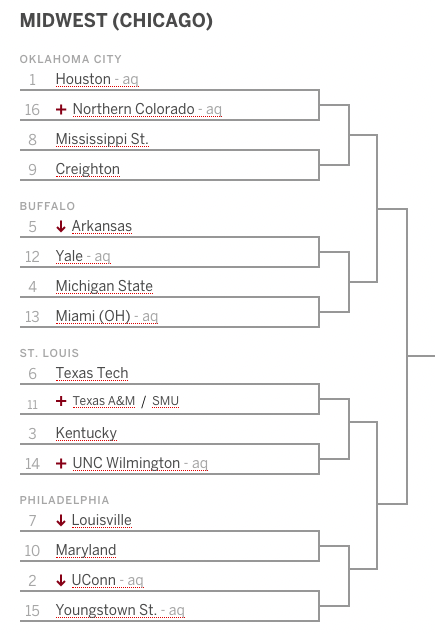Select the Creighton team link
This screenshot has height=634, width=435.
(x=88, y=169)
